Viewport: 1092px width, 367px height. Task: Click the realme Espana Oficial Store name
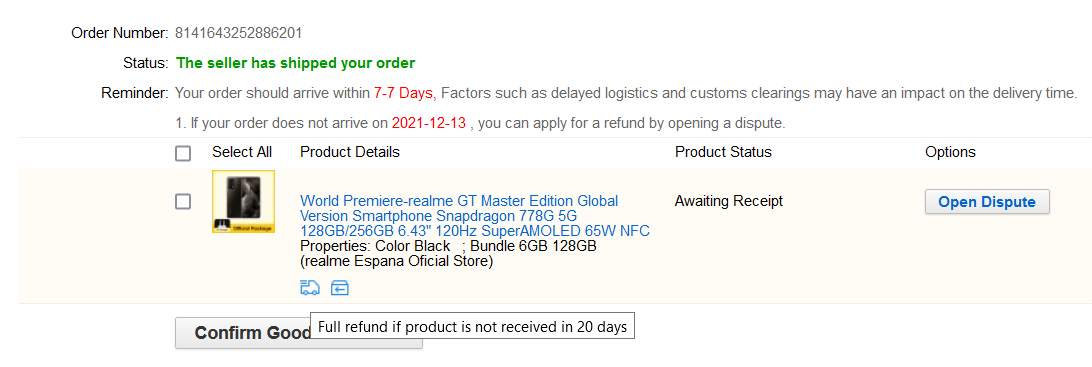click(x=396, y=262)
